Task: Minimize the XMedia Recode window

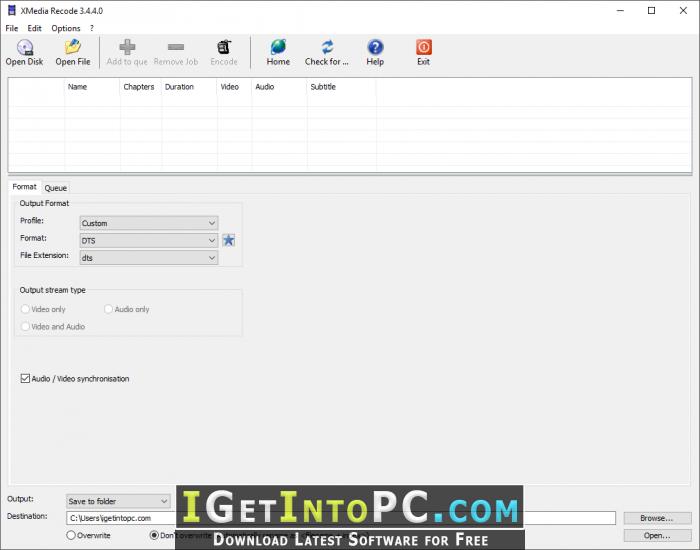Action: pyautogui.click(x=620, y=10)
